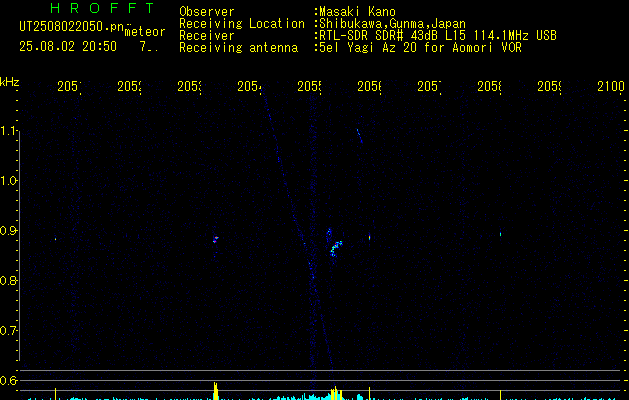Click the kHz axis unit label
629x400 pixels.
tap(9, 82)
